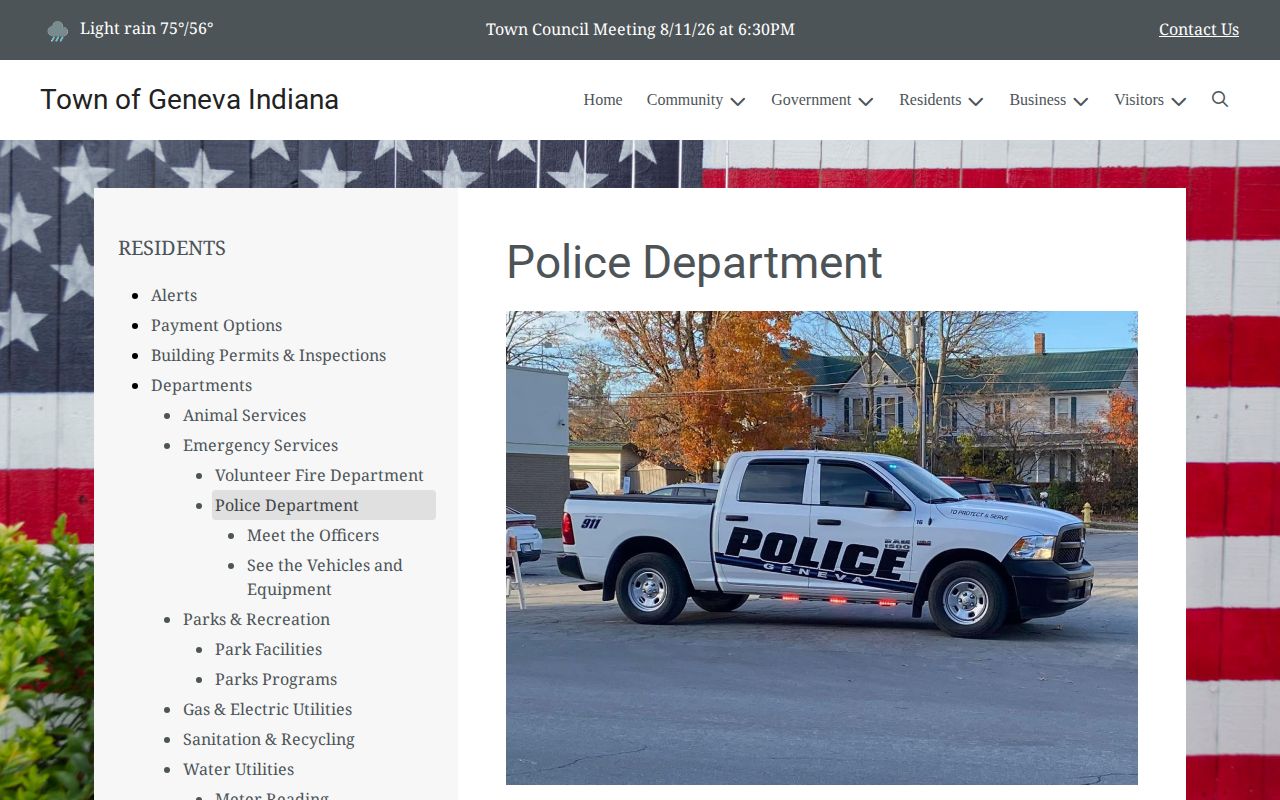1280x800 pixels.
Task: Click the police truck photo
Action: click(822, 547)
